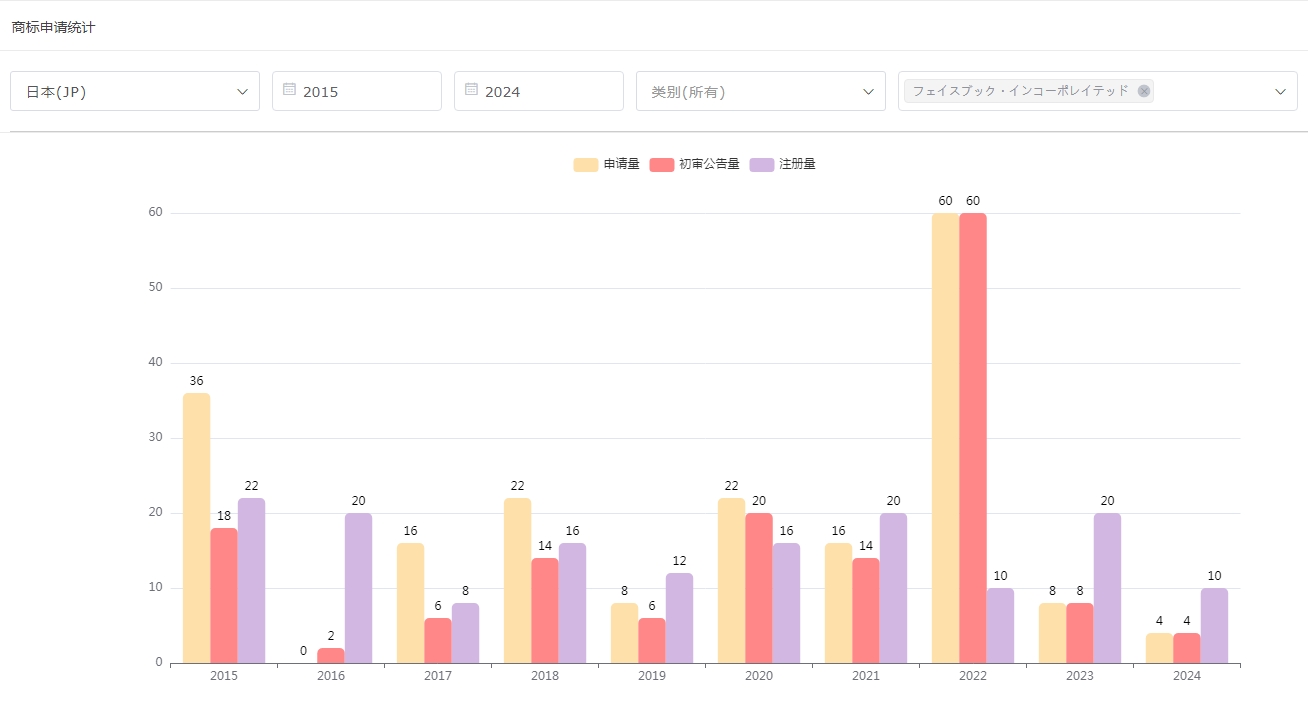
Task: Toggle the 初审公告量 legend series
Action: tap(694, 164)
